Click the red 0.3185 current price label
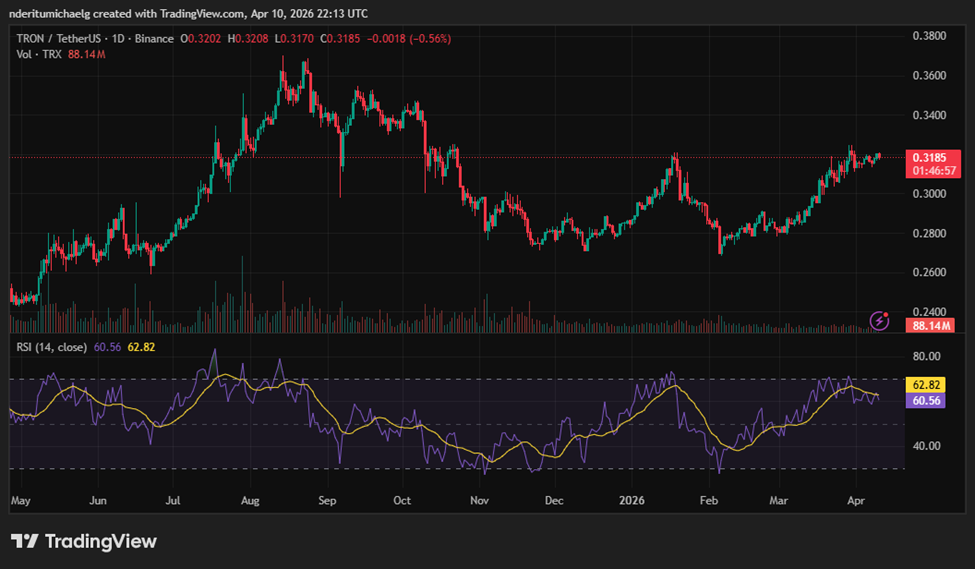 point(933,158)
